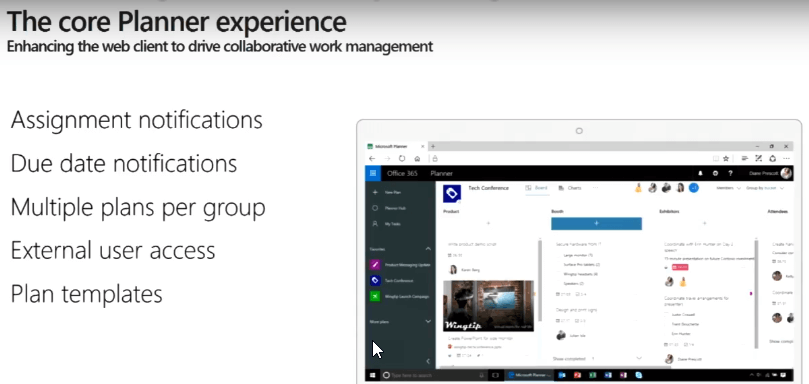Check the Trent Brouchette checklist item
The image size is (809, 384).
(x=667, y=324)
